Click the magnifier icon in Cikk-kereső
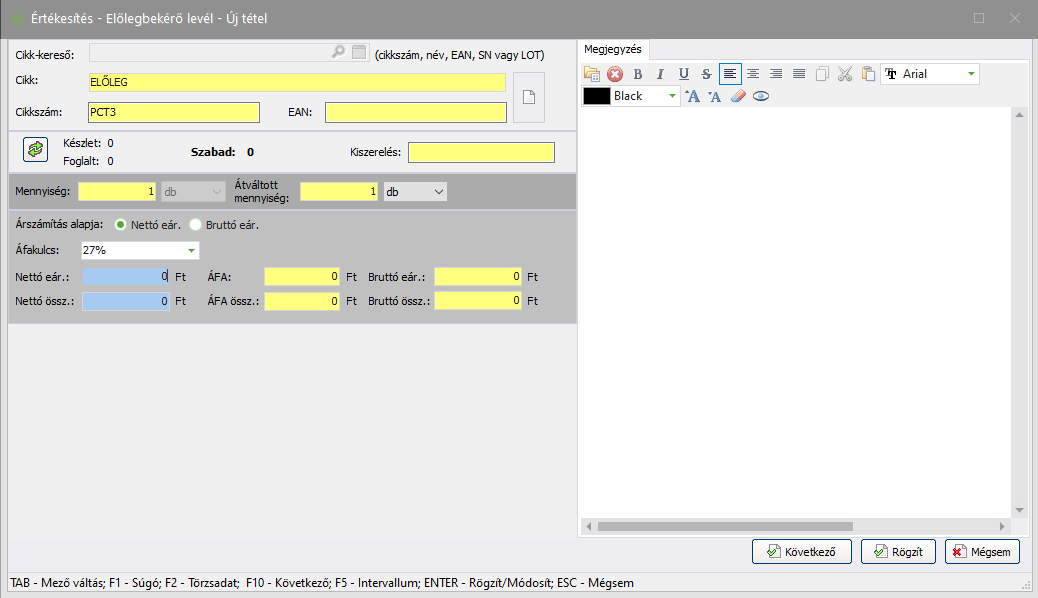This screenshot has width=1038, height=598. click(x=338, y=52)
